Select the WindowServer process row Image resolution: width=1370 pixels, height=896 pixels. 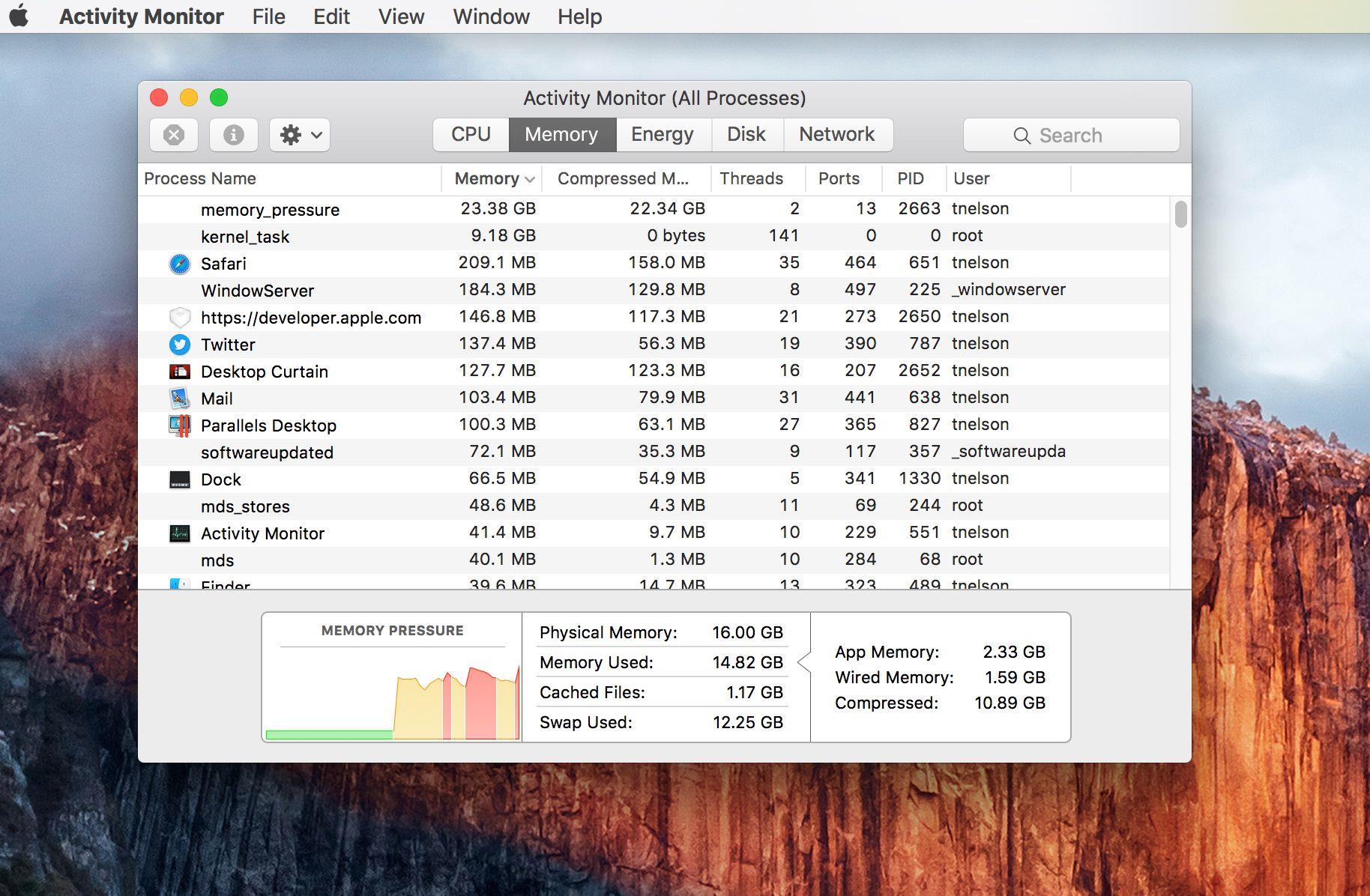click(x=654, y=290)
